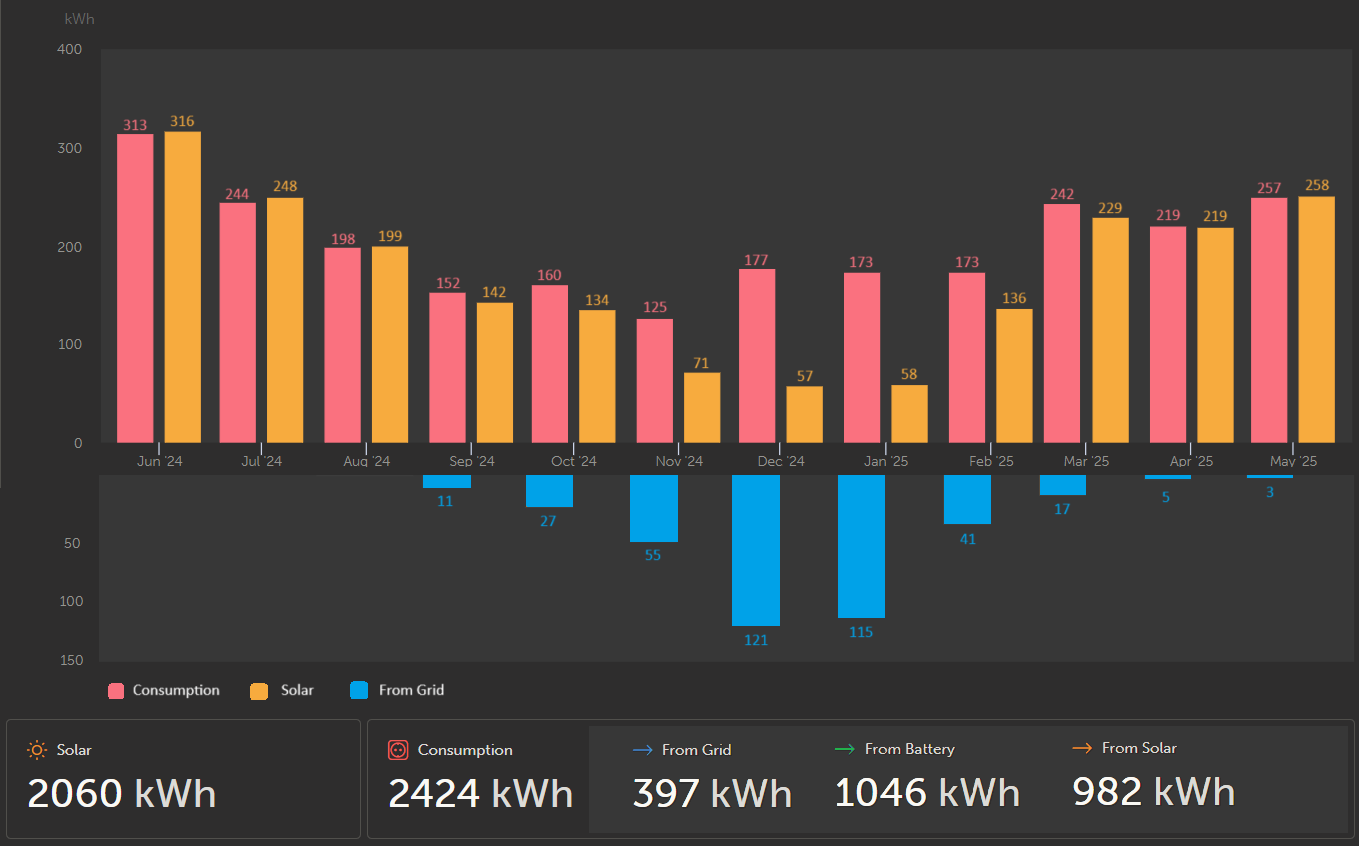
Task: Click the blue From Grid arrow icon
Action: (643, 749)
